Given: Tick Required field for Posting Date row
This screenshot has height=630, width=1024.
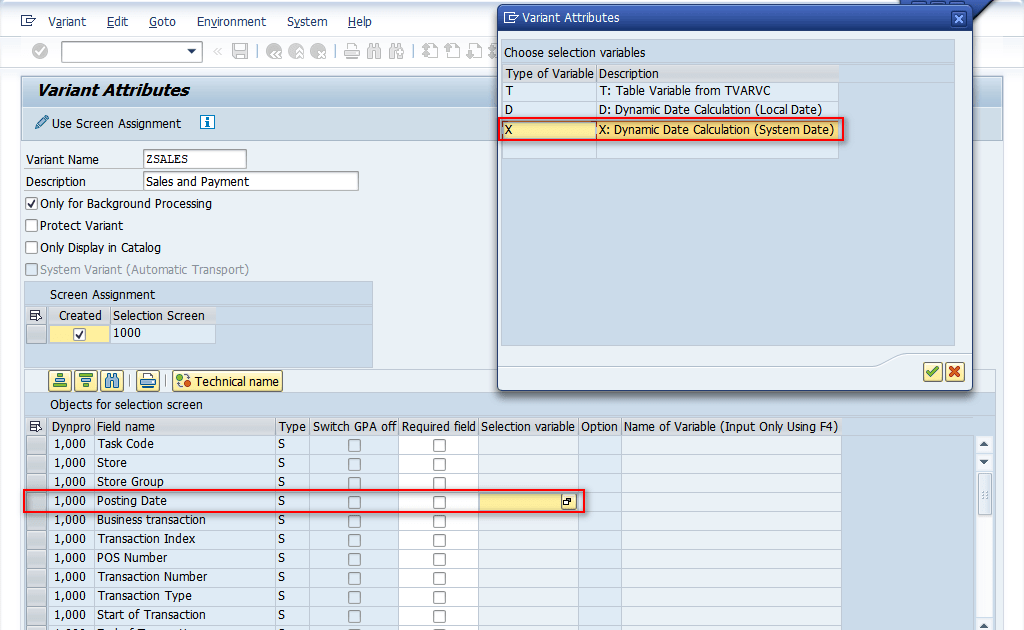Looking at the screenshot, I should tap(439, 502).
